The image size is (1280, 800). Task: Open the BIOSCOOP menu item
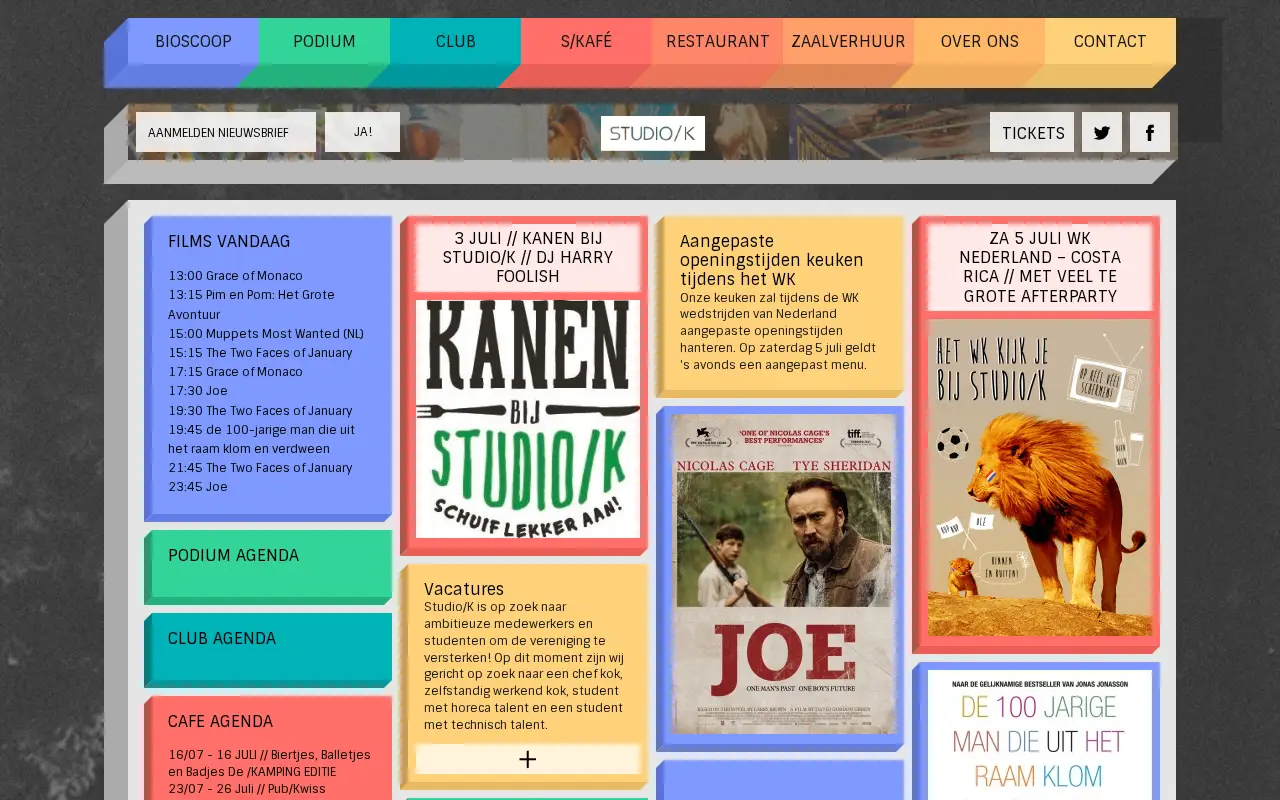(193, 41)
